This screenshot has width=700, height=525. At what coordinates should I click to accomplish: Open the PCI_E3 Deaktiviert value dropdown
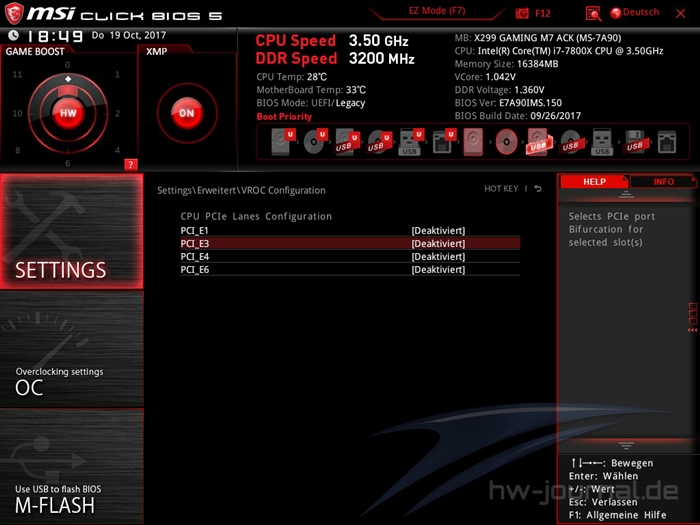coord(438,244)
